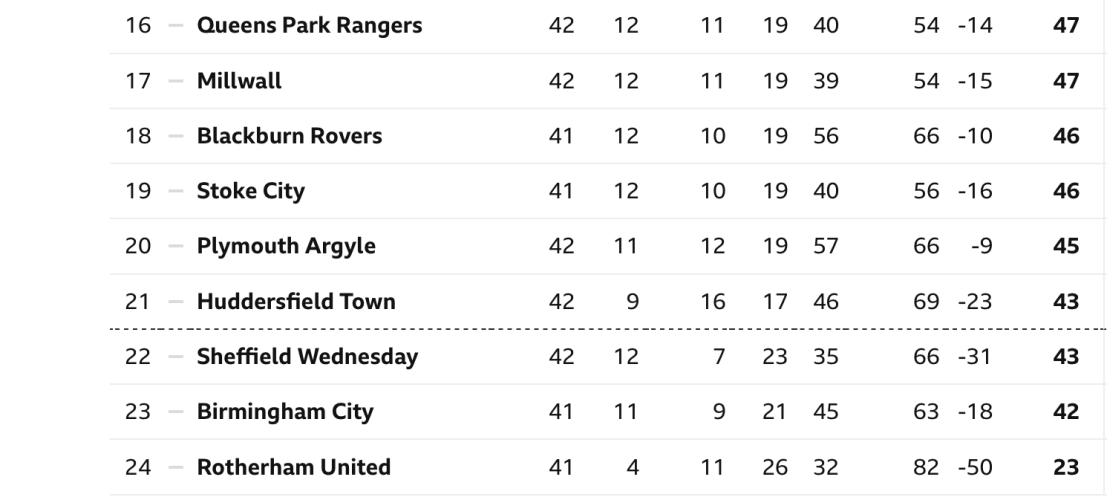The width and height of the screenshot is (1107, 500).
Task: Click the Huddersfield Town team name
Action: (x=296, y=301)
